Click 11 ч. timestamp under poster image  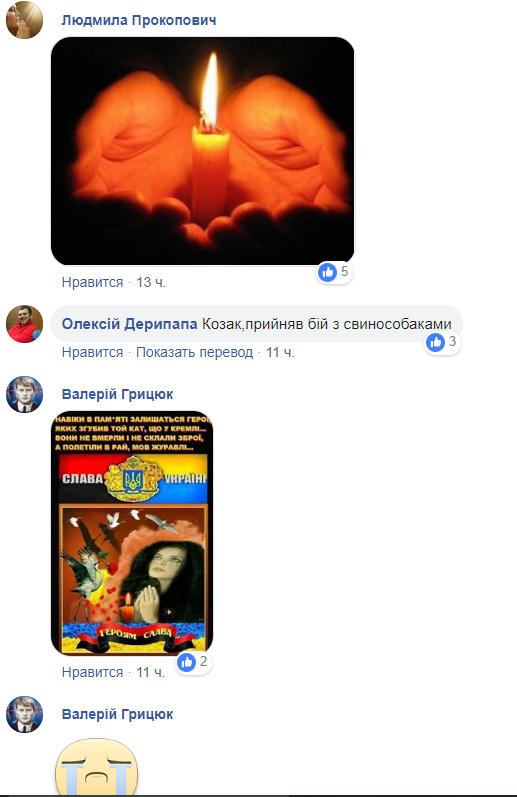tap(150, 672)
